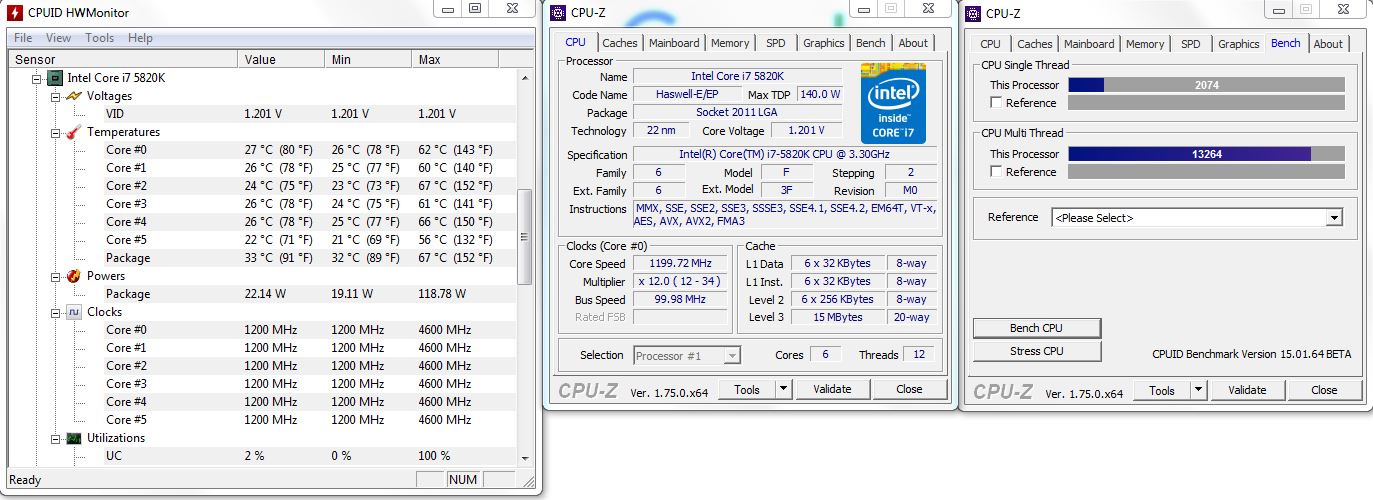Switch to Mainboard tab in middle CPU-Z
Image resolution: width=1373 pixels, height=500 pixels.
coord(674,43)
